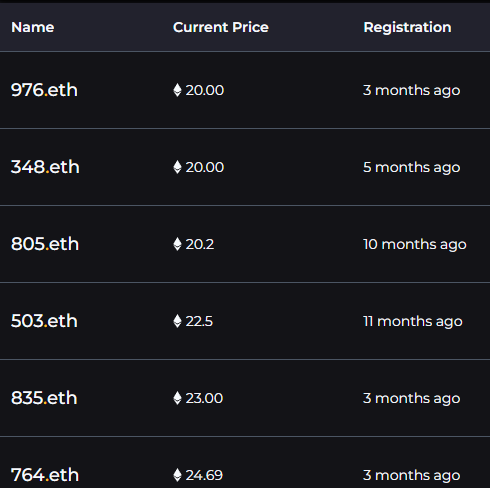Click the 24.69 price of 764.eth
This screenshot has width=490, height=488.
(204, 475)
